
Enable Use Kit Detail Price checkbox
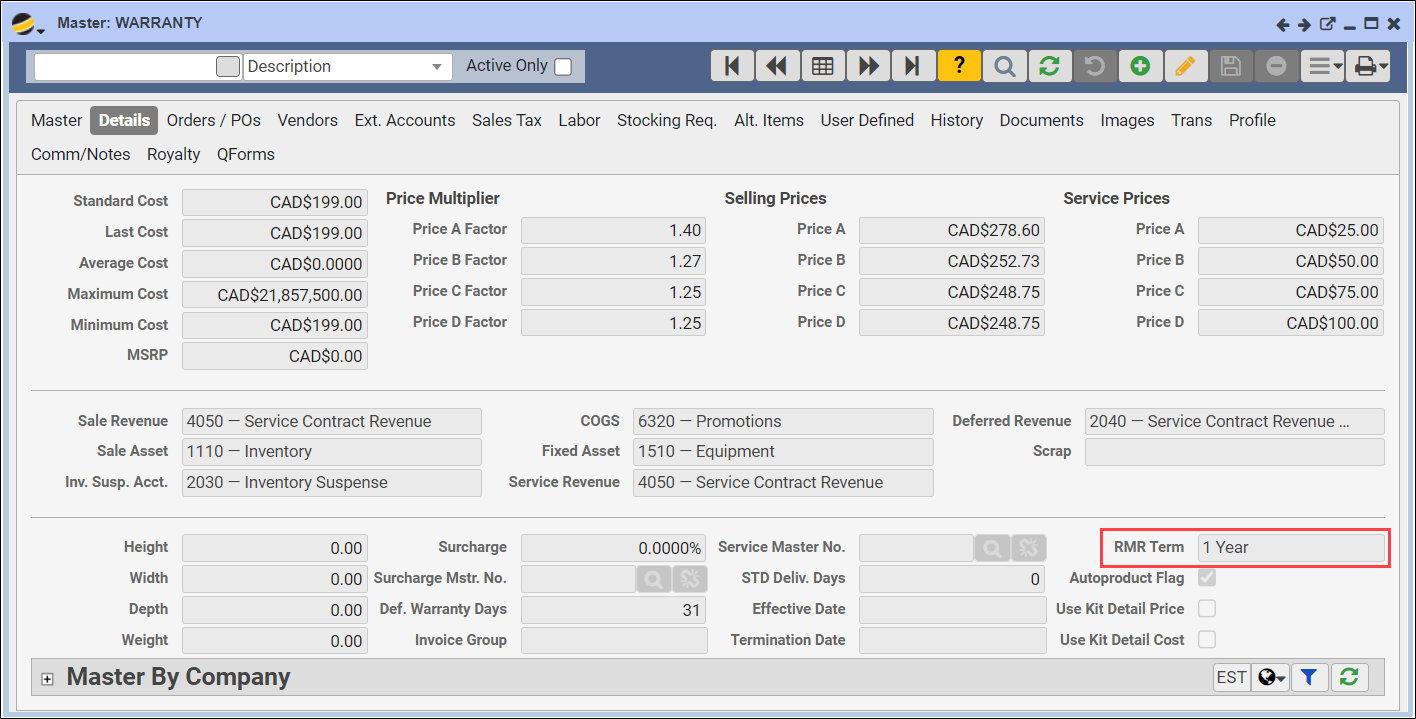pos(1207,609)
